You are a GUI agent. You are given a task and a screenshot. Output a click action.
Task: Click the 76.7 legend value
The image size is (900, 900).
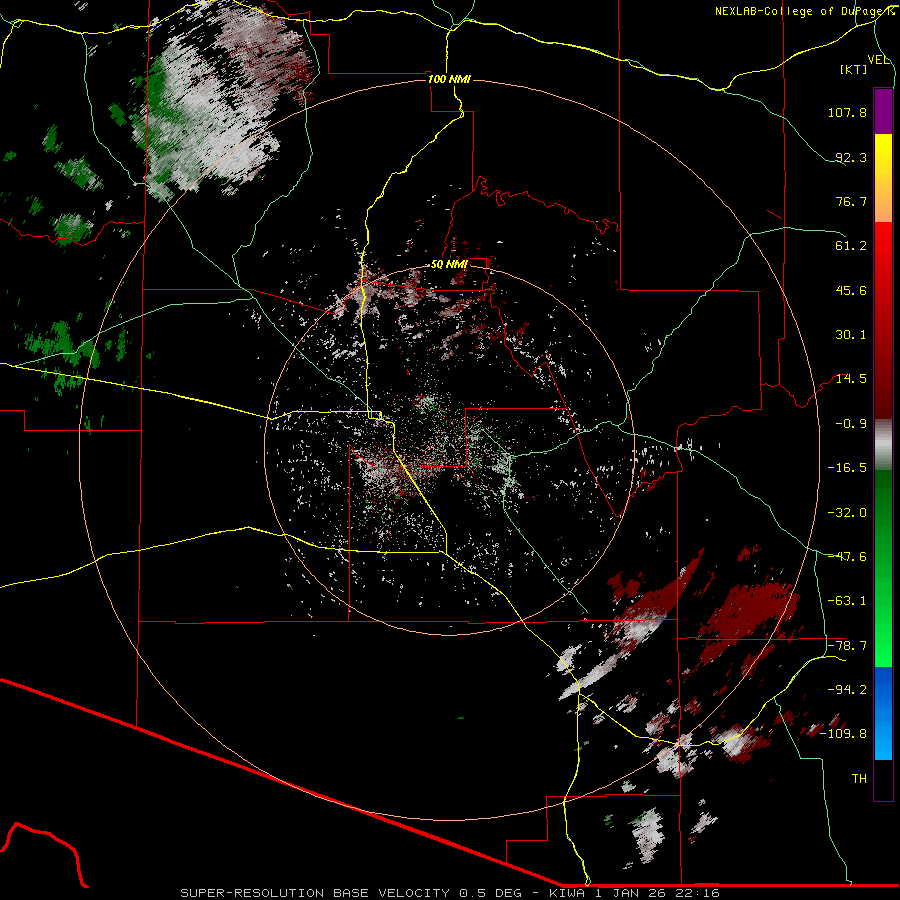click(851, 201)
